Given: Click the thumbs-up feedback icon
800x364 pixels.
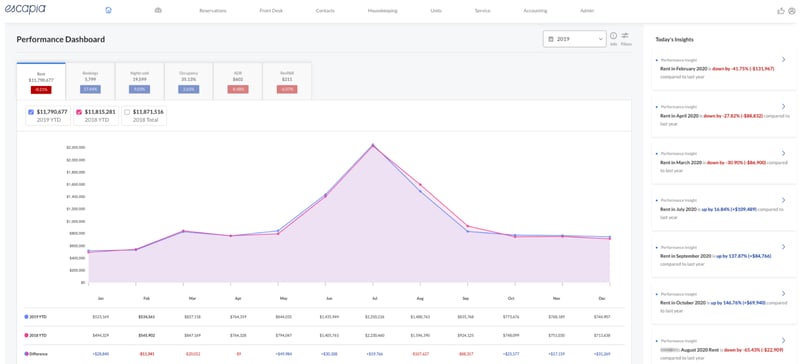Looking at the screenshot, I should [x=780, y=11].
